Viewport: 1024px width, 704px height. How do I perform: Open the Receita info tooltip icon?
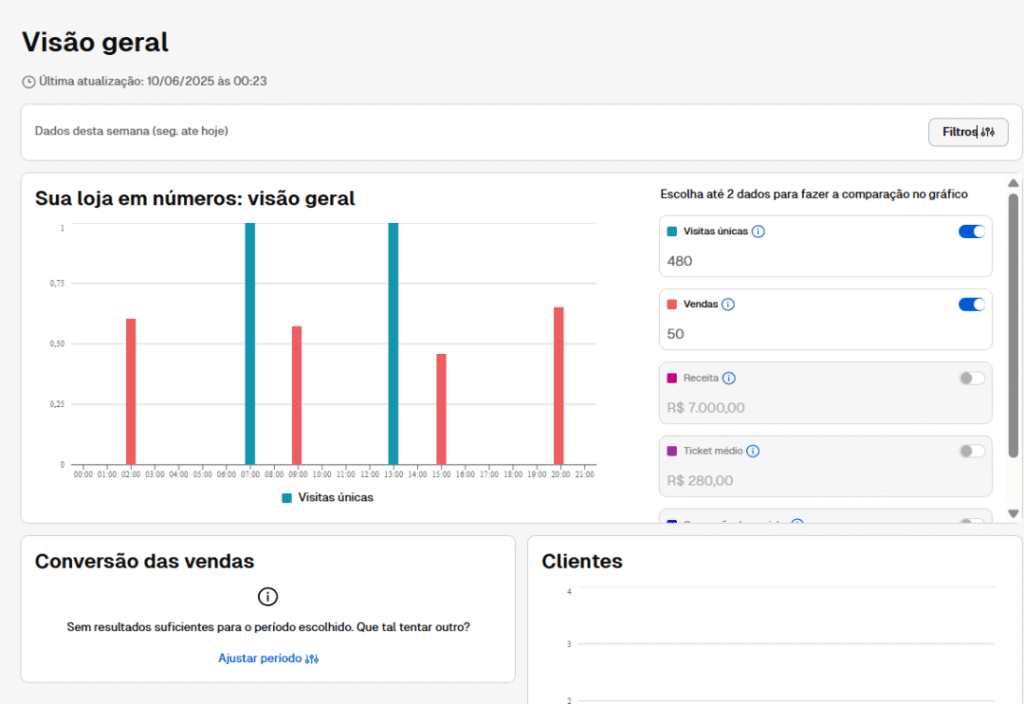729,378
